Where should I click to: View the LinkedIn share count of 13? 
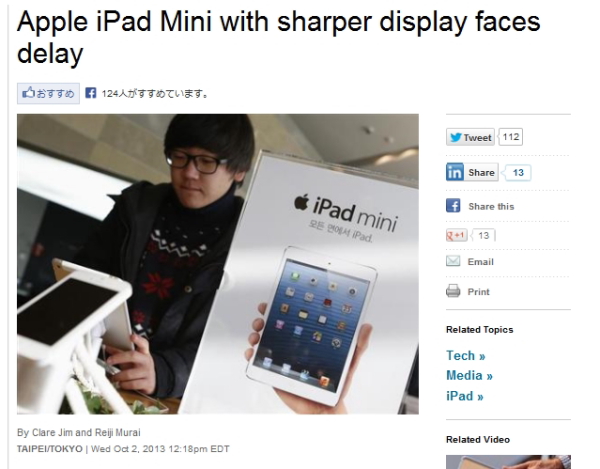point(517,173)
